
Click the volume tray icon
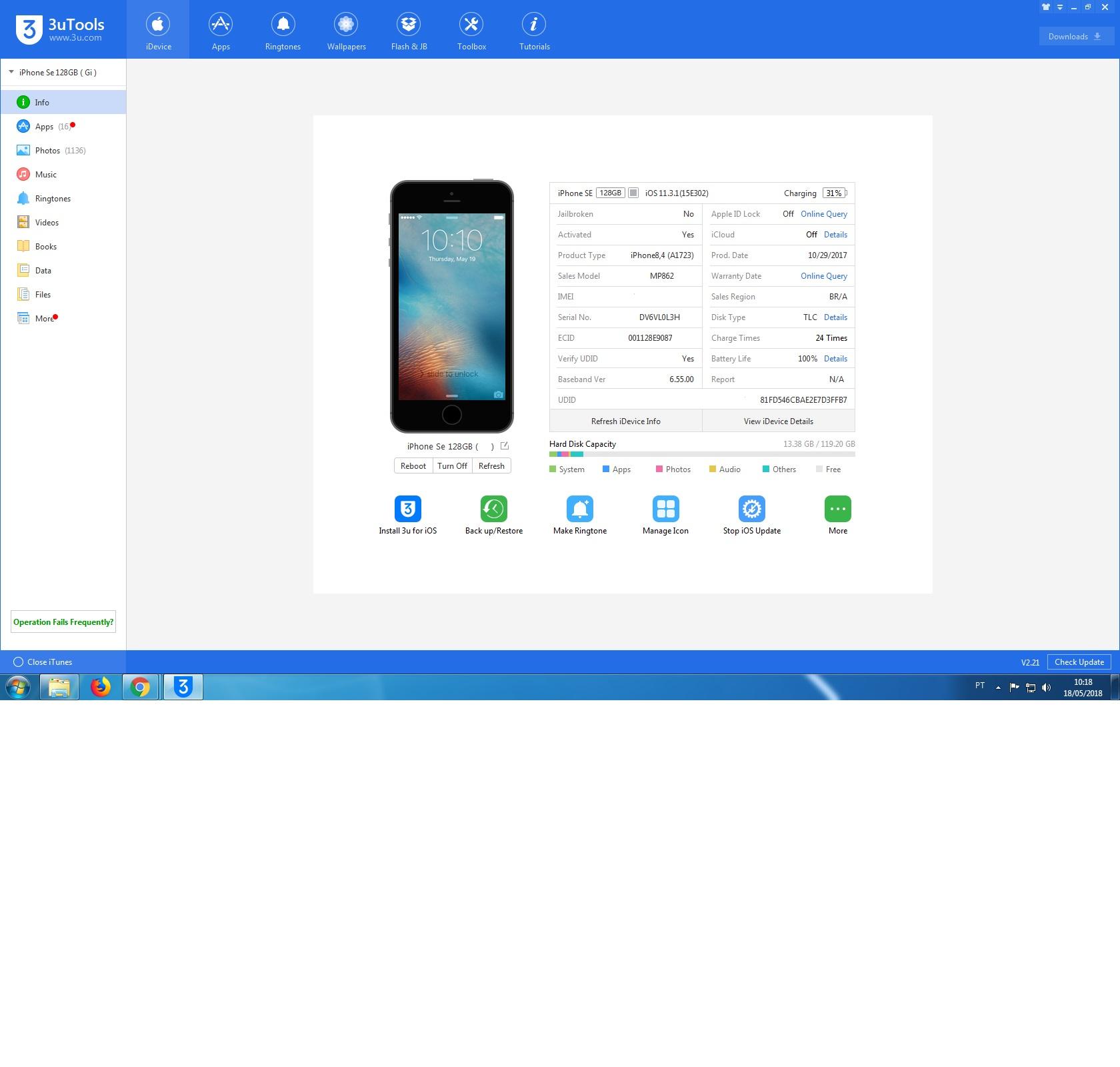tap(1046, 687)
